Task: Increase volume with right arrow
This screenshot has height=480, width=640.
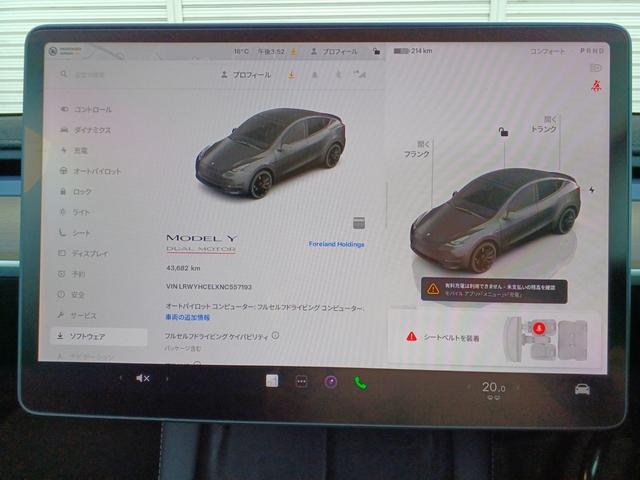Action: [x=167, y=379]
